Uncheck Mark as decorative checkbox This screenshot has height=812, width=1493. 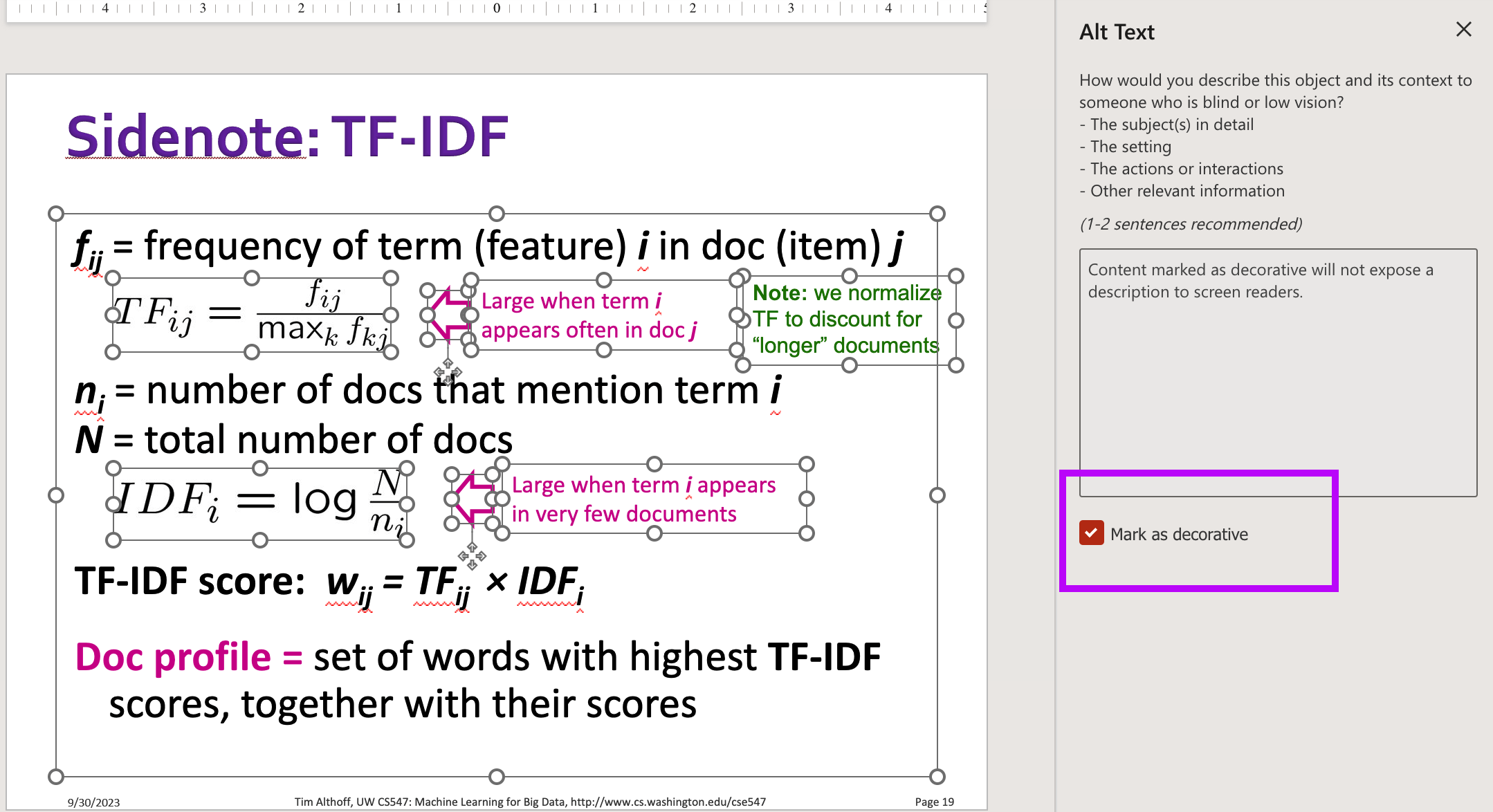[x=1091, y=533]
